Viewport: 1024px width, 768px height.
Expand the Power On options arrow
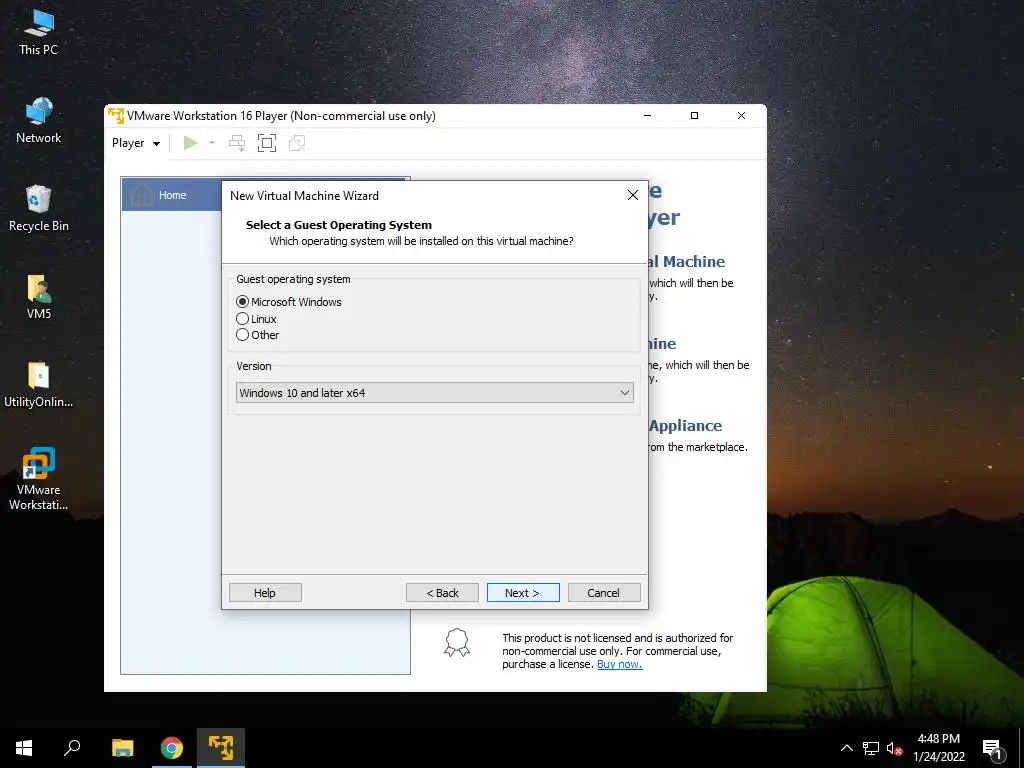point(212,143)
